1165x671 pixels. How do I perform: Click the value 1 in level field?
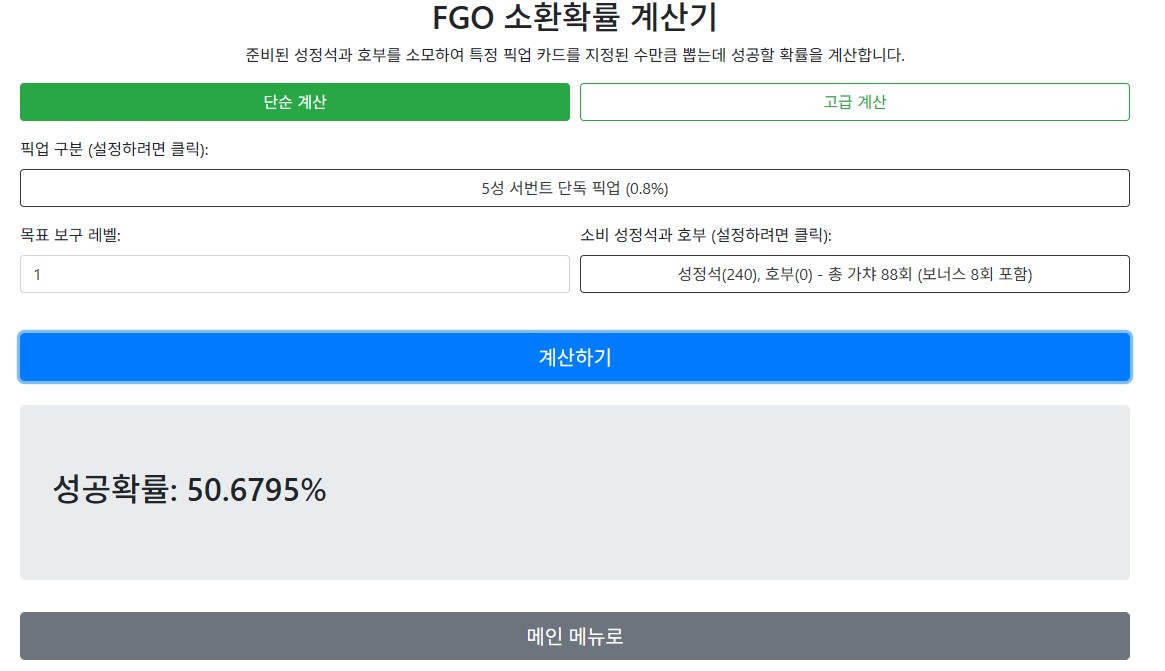[x=38, y=274]
